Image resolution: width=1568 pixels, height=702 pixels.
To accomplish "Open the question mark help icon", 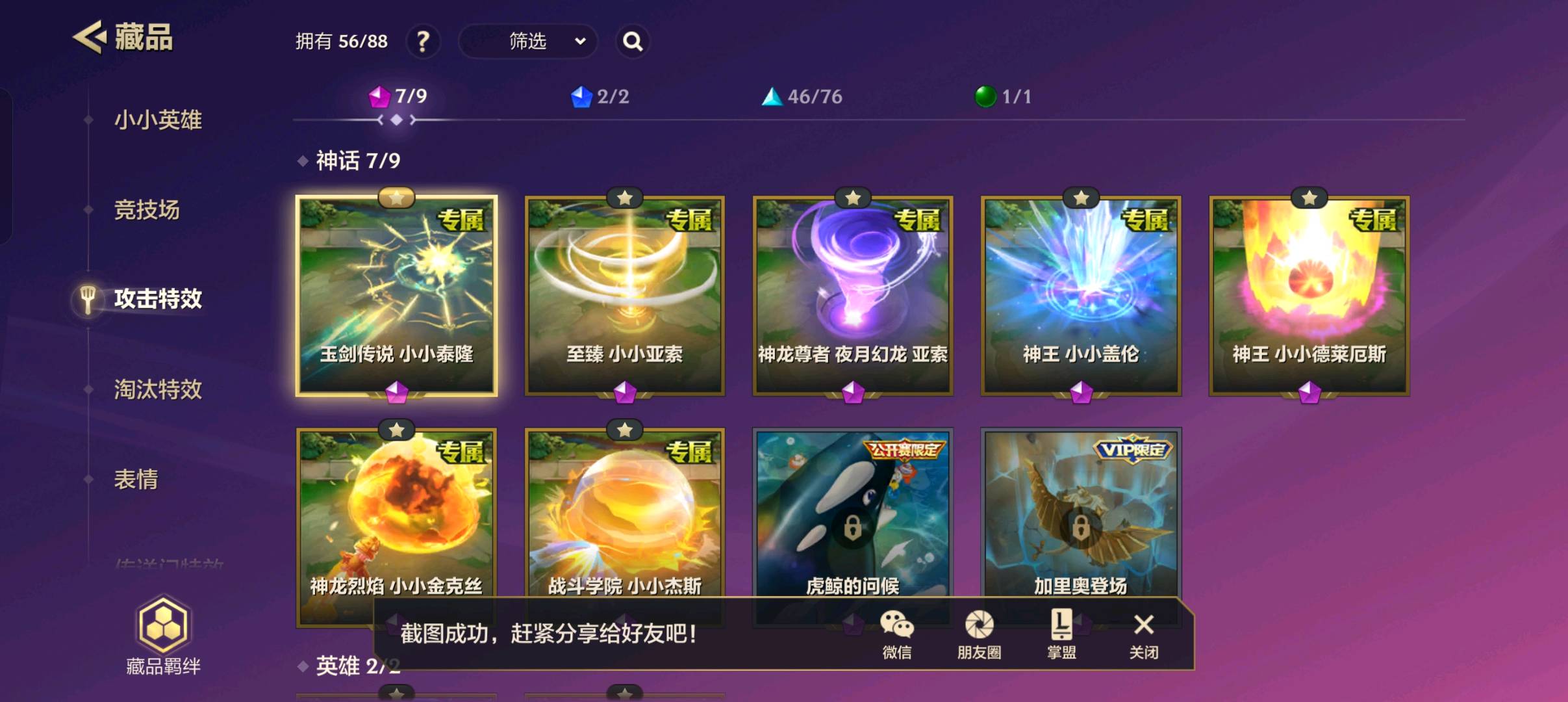I will (423, 42).
